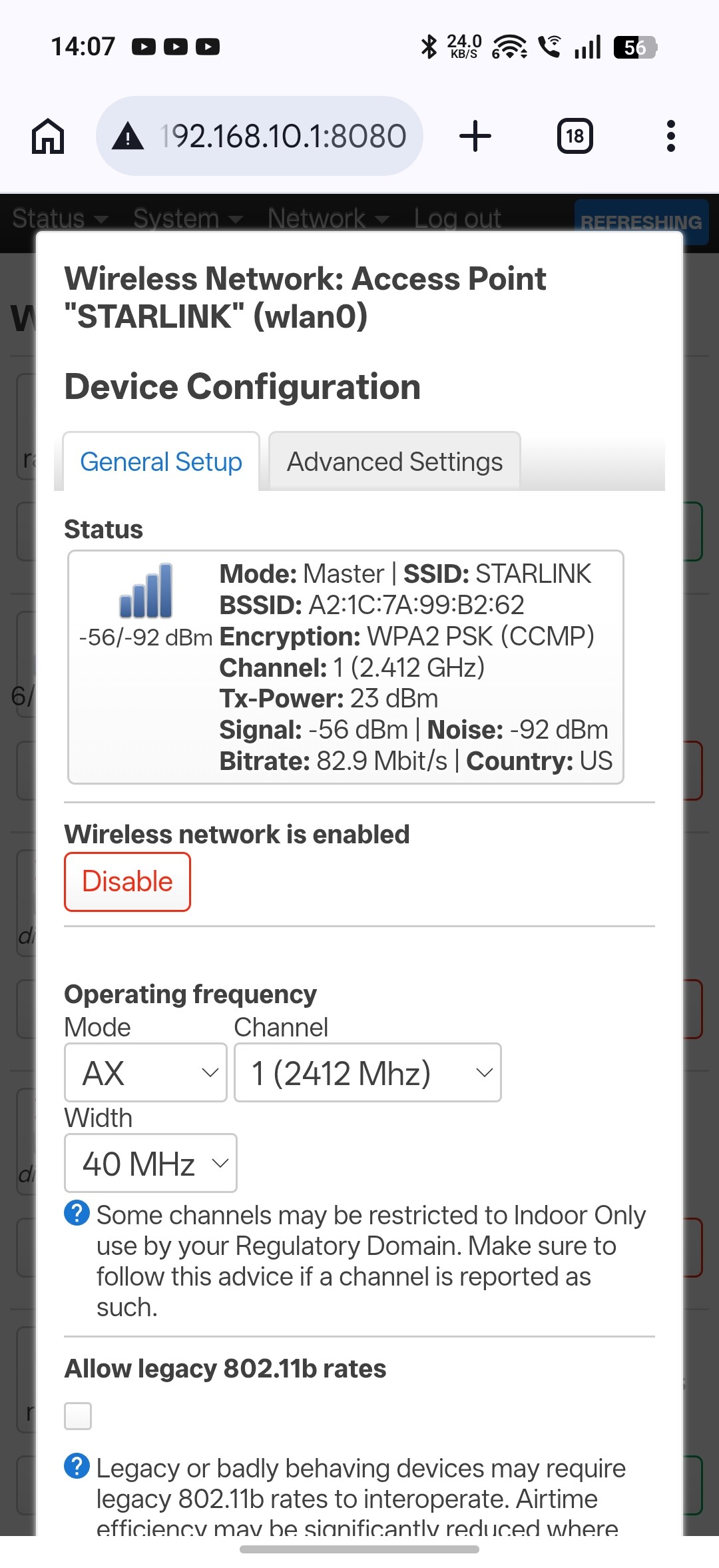Switch to the Advanced Settings tab

tap(394, 462)
